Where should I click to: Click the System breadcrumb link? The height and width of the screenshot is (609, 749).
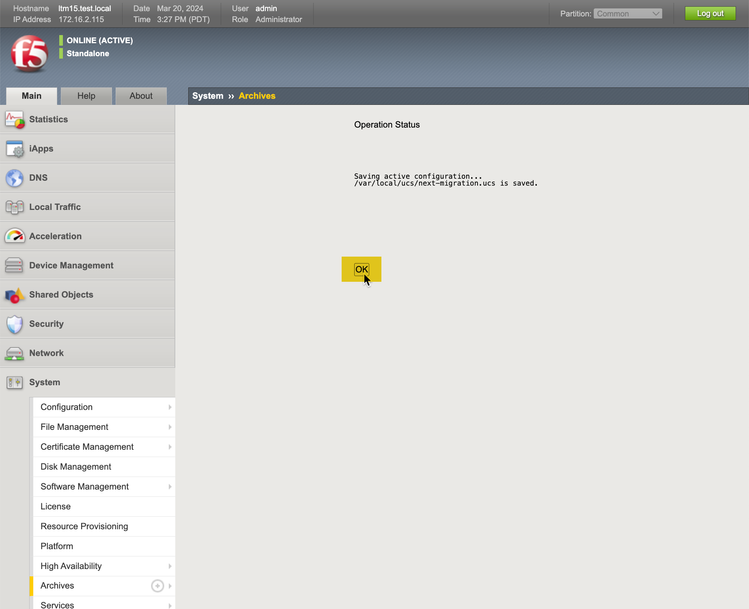point(208,96)
